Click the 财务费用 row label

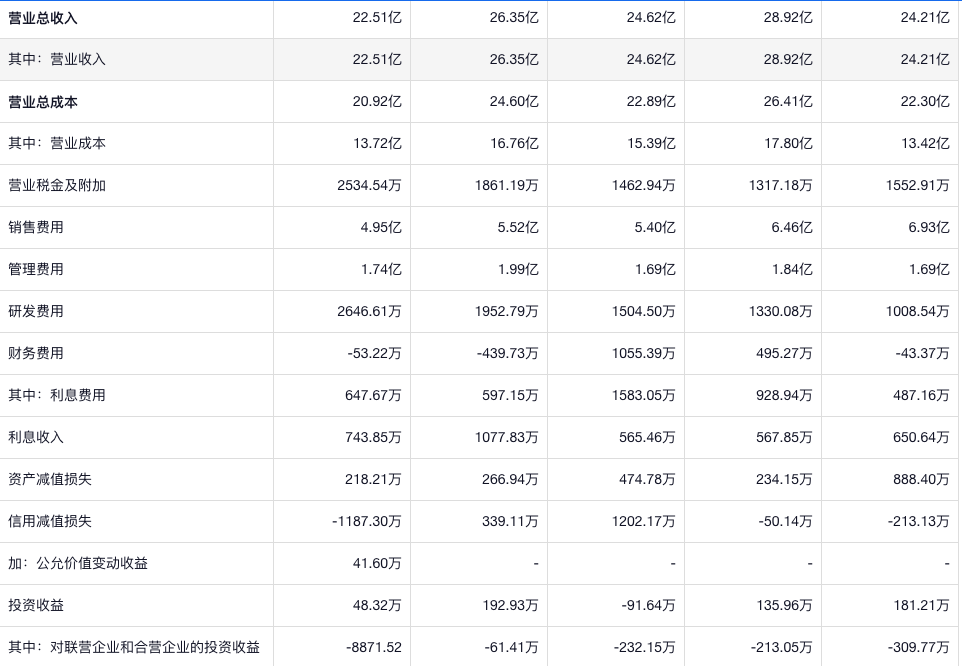click(x=36, y=354)
